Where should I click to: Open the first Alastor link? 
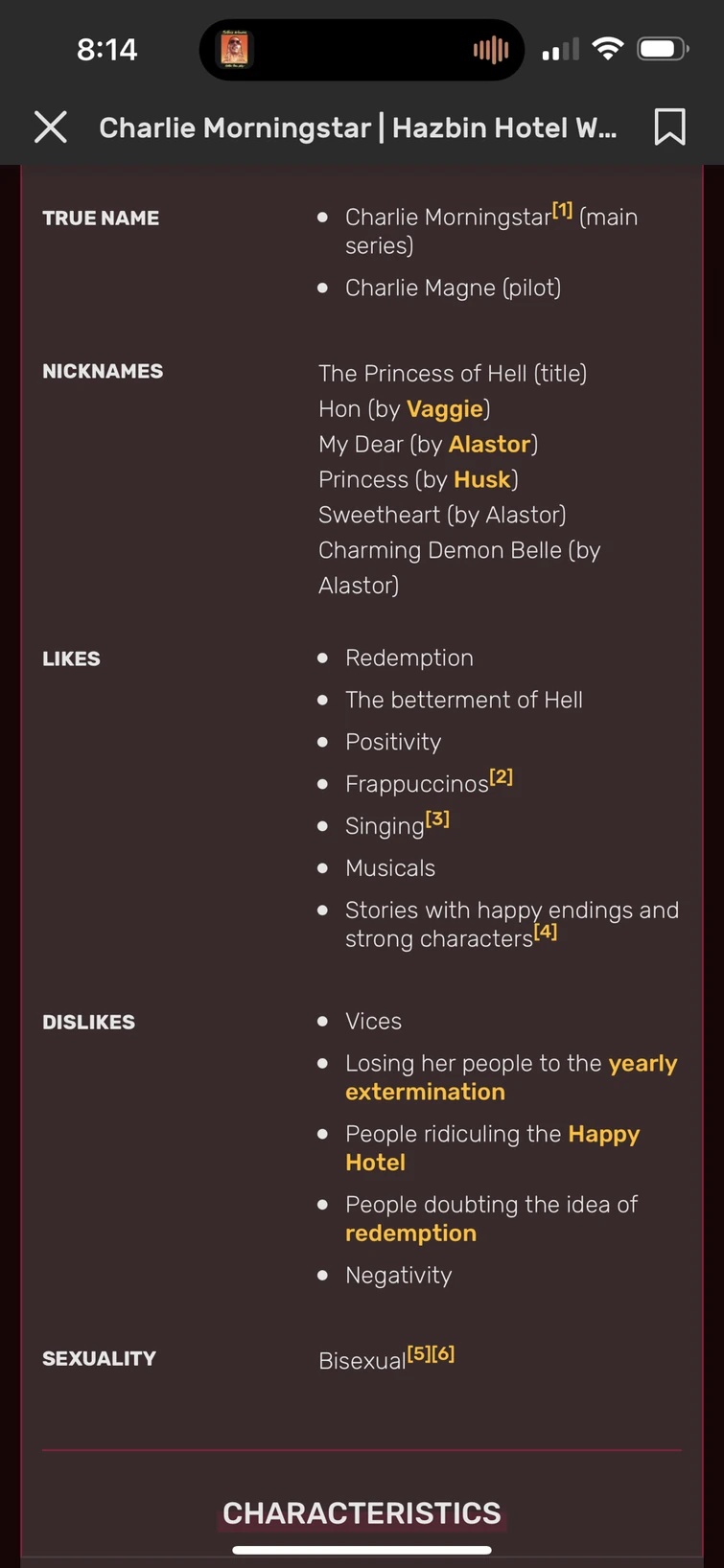489,445
